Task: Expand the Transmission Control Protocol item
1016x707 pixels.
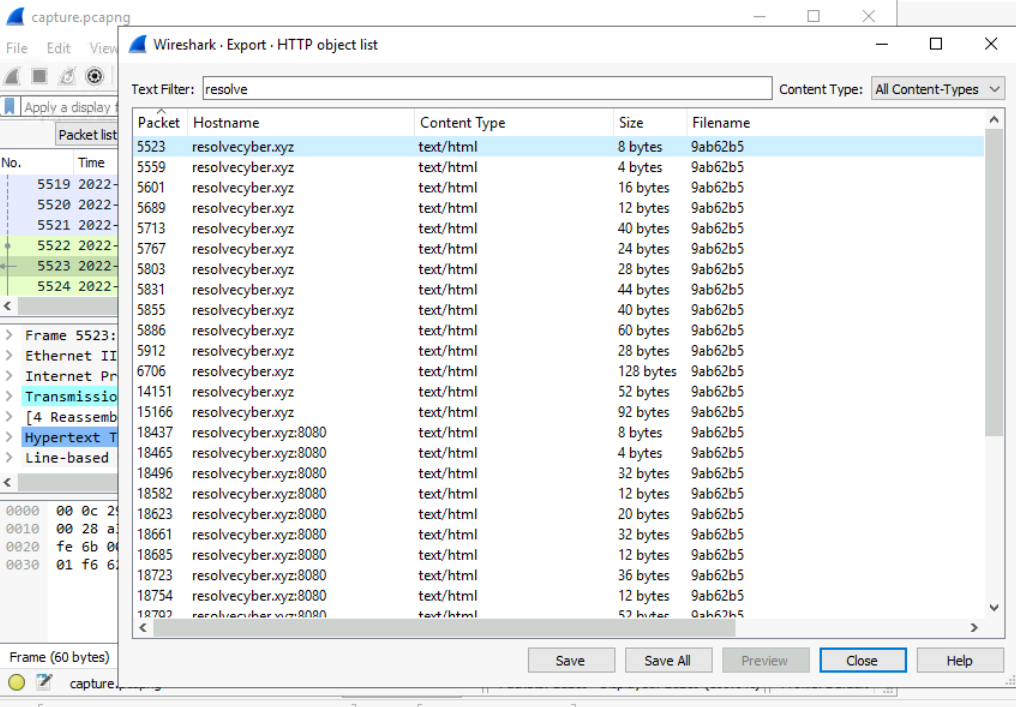Action: 9,397
